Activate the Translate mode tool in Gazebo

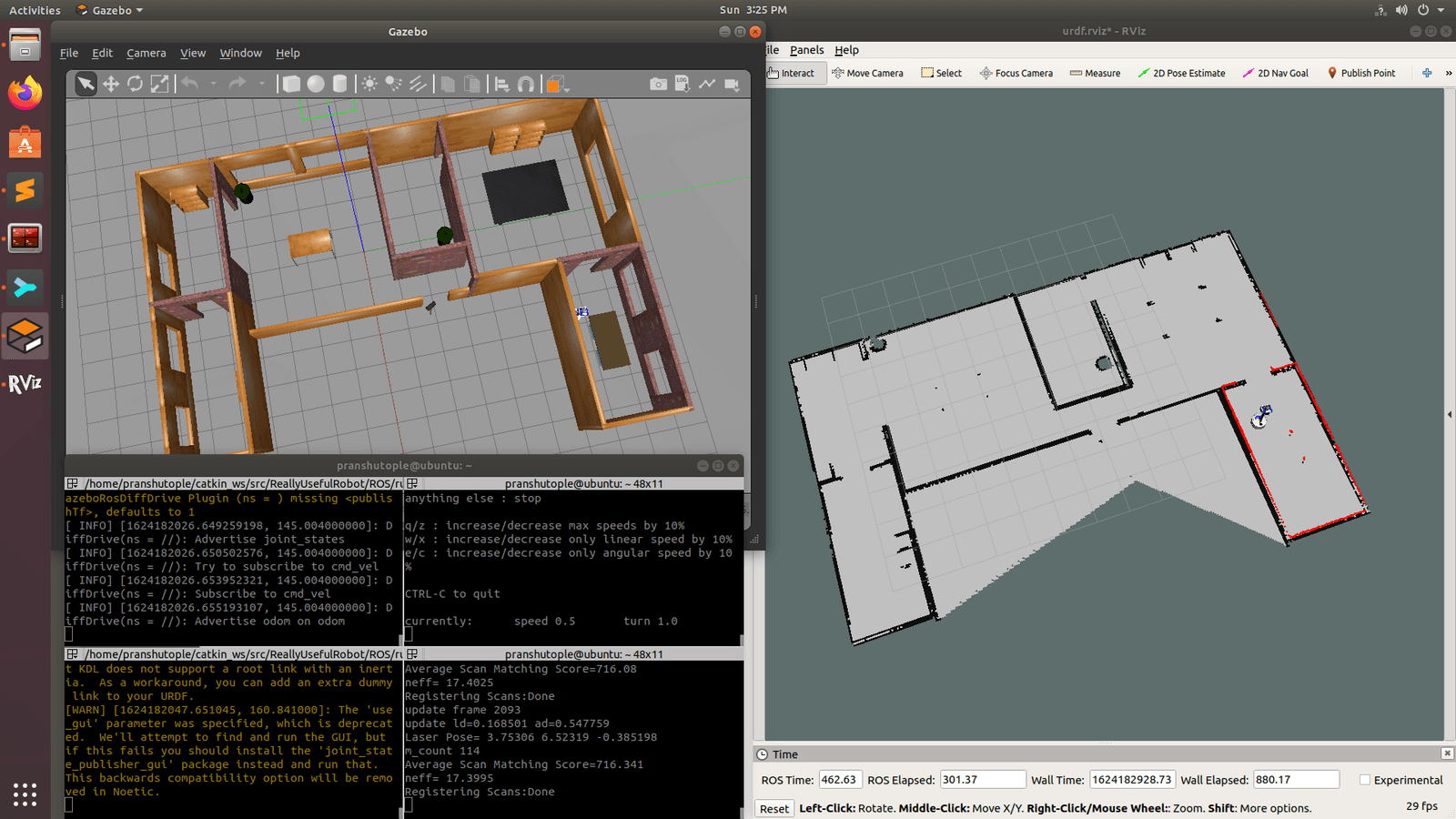111,84
